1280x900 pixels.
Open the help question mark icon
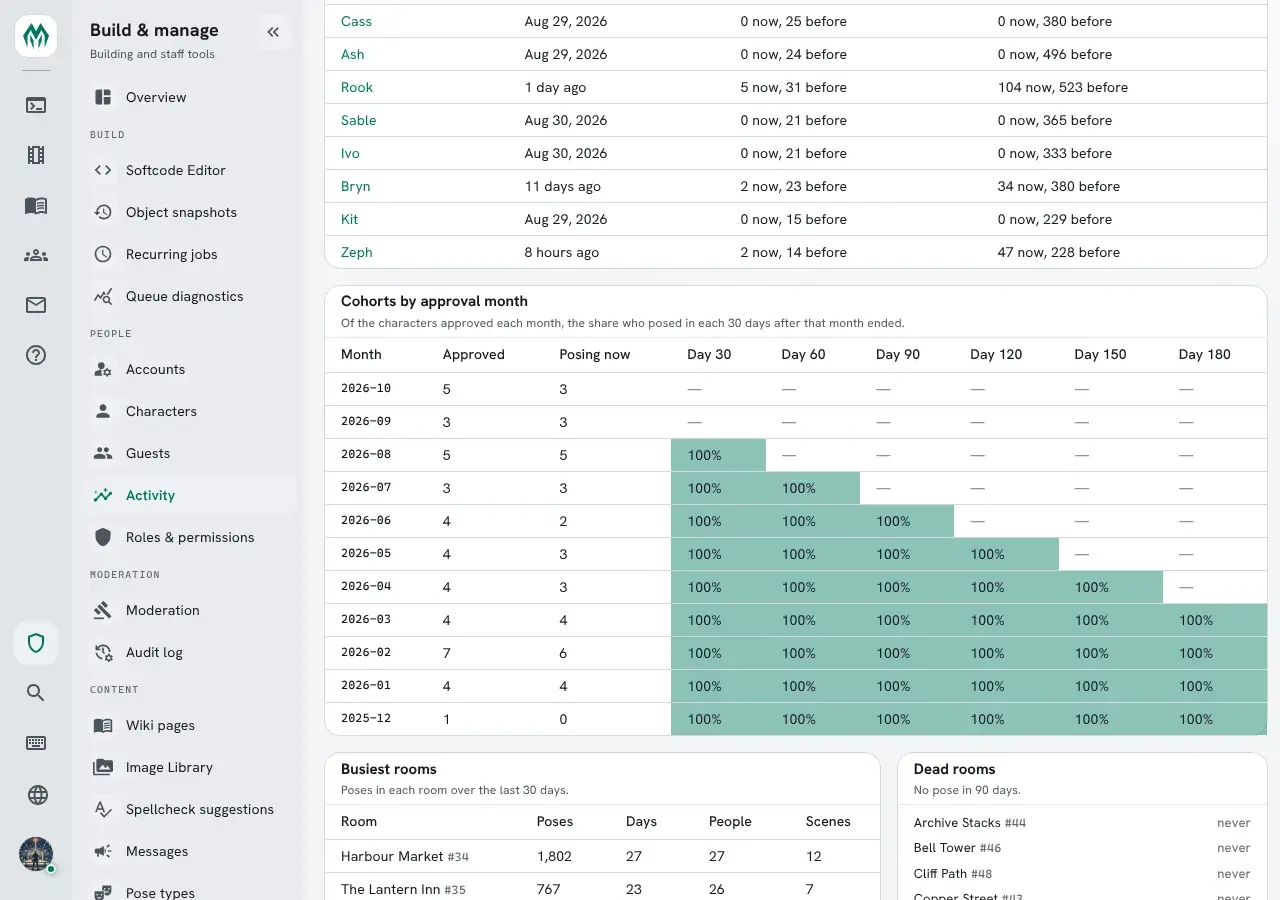36,355
